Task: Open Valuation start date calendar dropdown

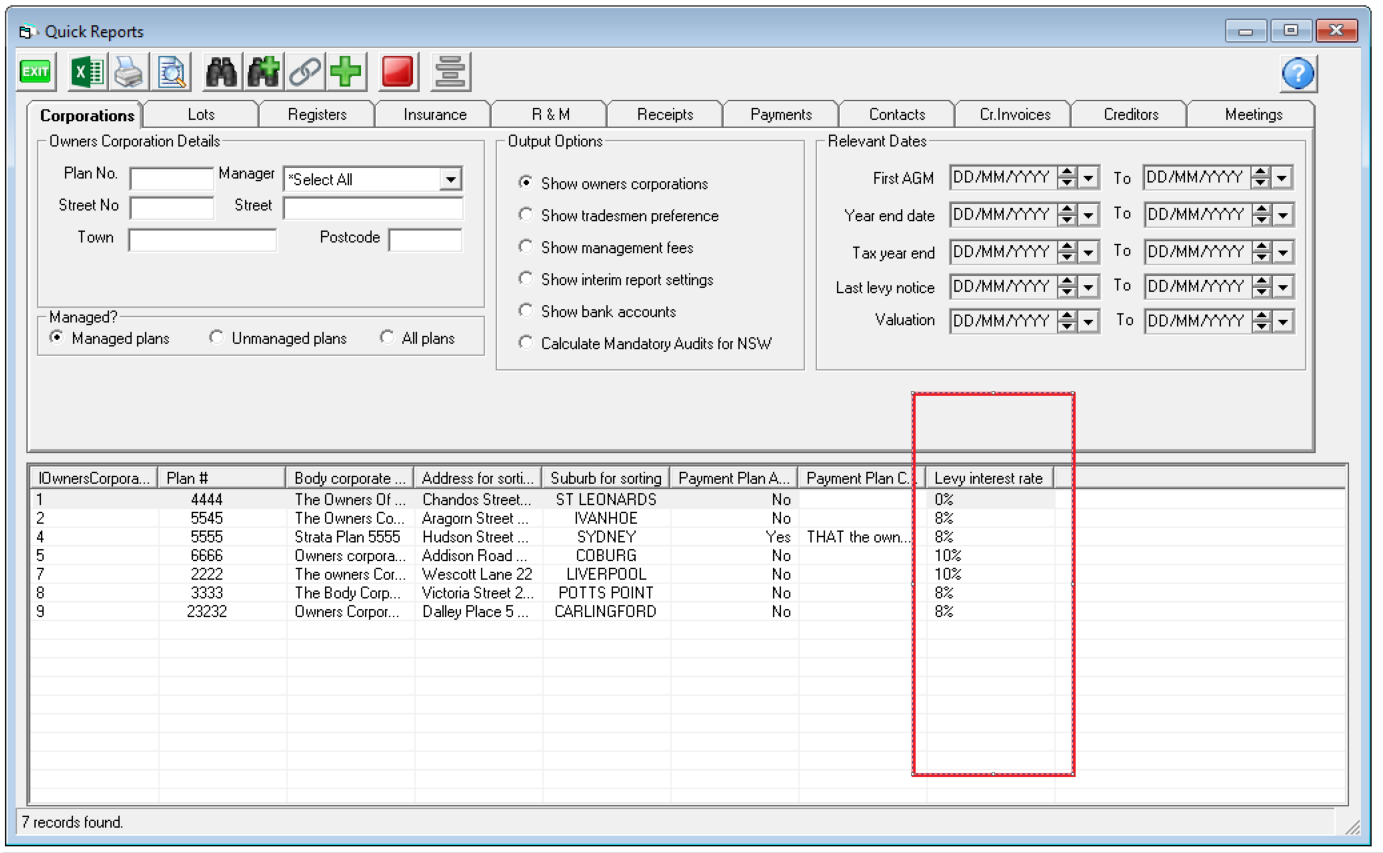Action: [x=1089, y=321]
